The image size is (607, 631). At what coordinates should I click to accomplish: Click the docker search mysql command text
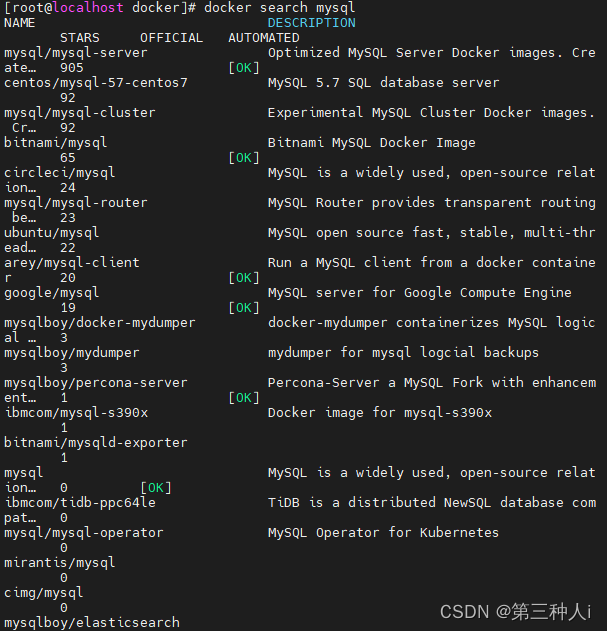280,8
